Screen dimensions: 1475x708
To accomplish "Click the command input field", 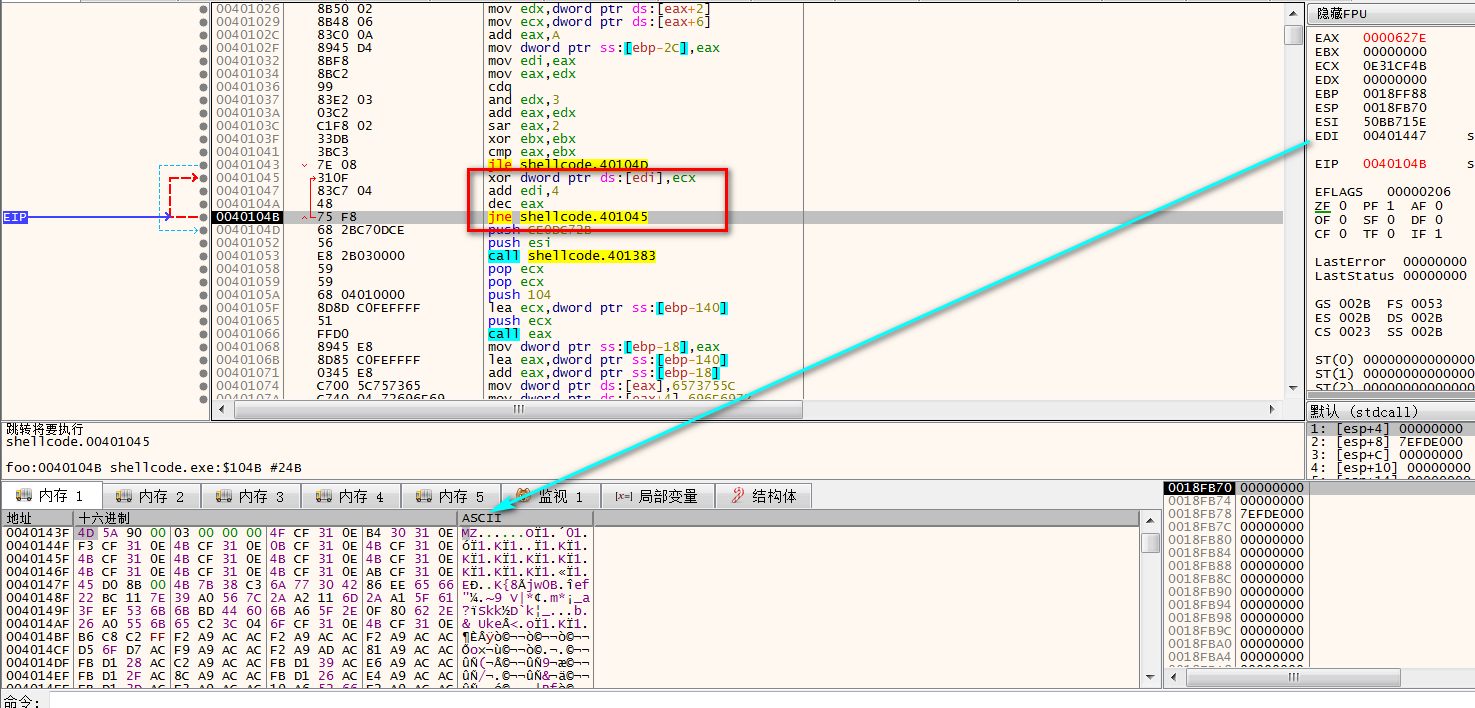I will pos(760,701).
